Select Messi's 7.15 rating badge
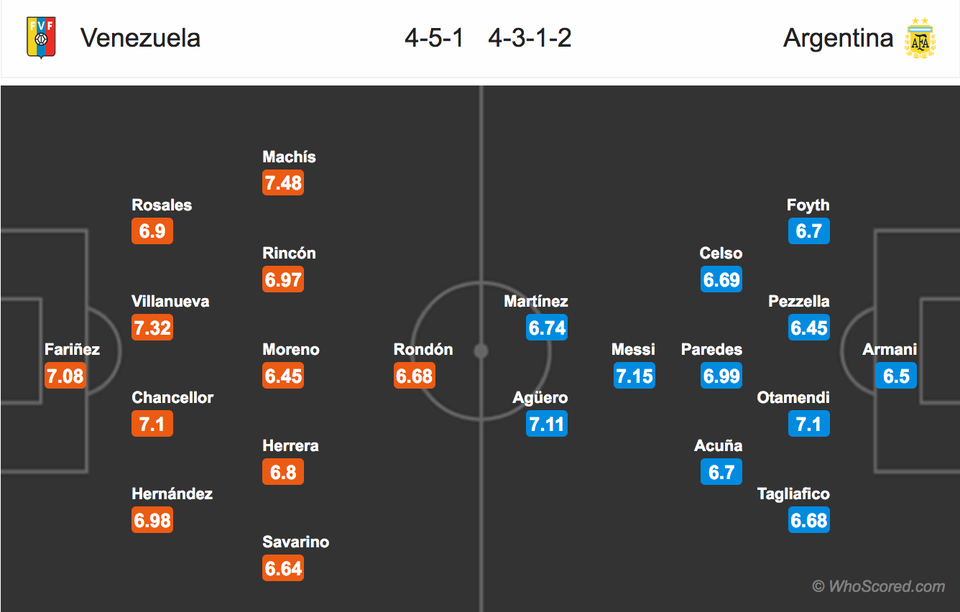The height and width of the screenshot is (612, 960). pyautogui.click(x=634, y=376)
